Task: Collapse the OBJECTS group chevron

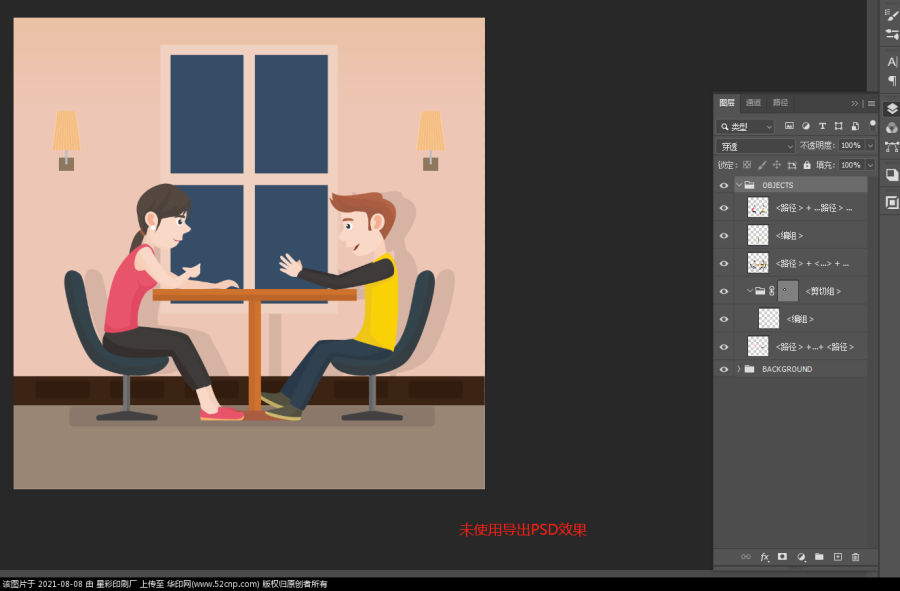Action: pos(739,185)
